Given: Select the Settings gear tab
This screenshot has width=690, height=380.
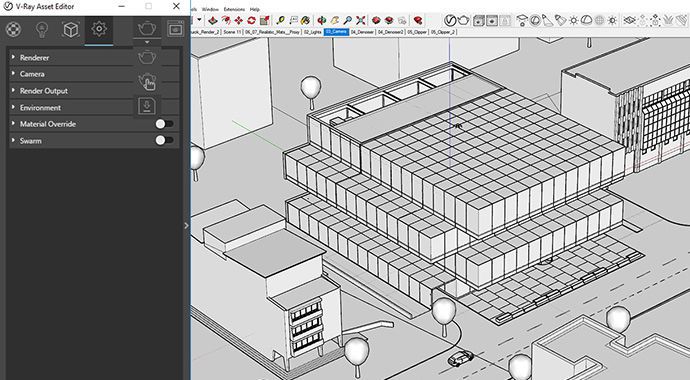Looking at the screenshot, I should (x=99, y=29).
